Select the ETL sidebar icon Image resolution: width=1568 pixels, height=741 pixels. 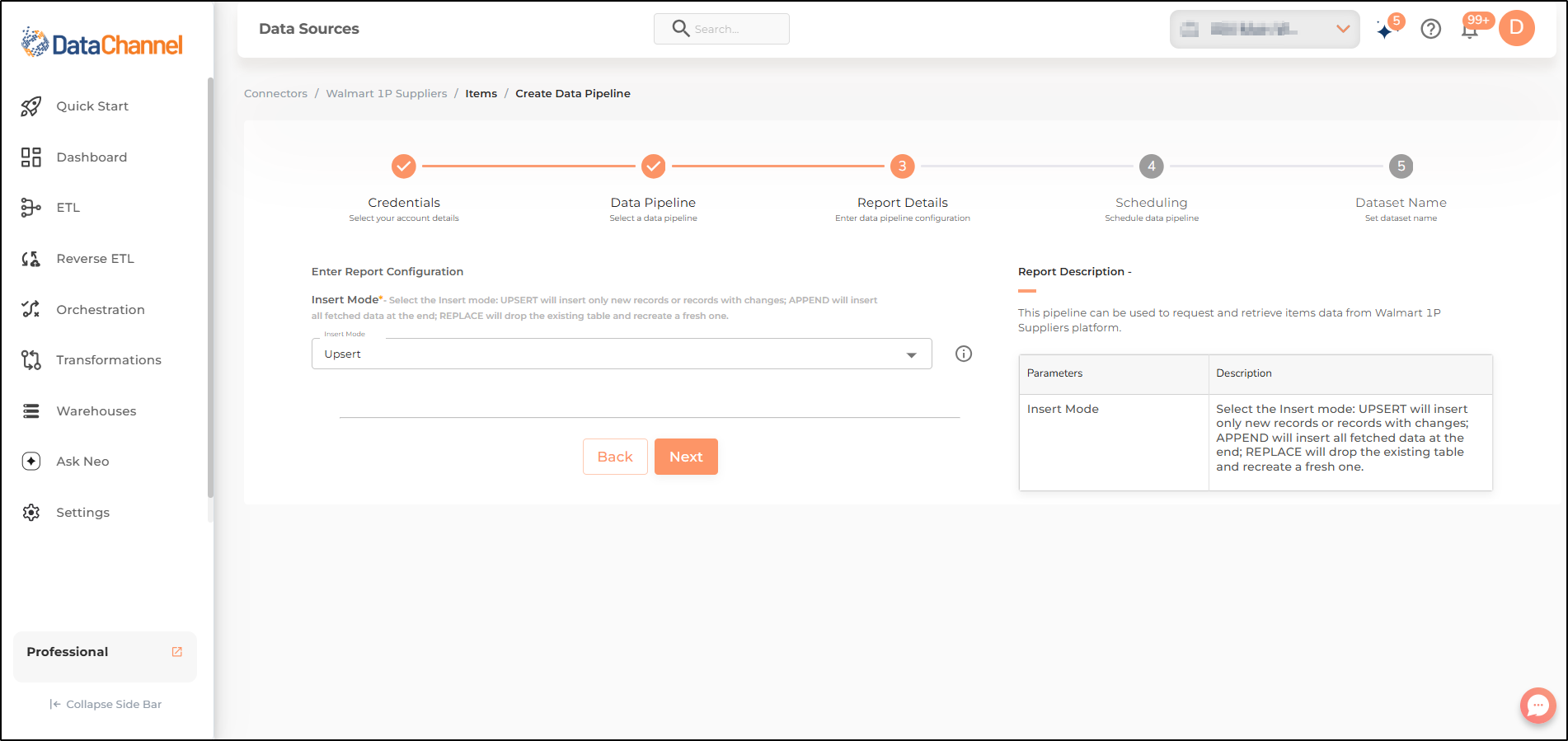(x=31, y=208)
